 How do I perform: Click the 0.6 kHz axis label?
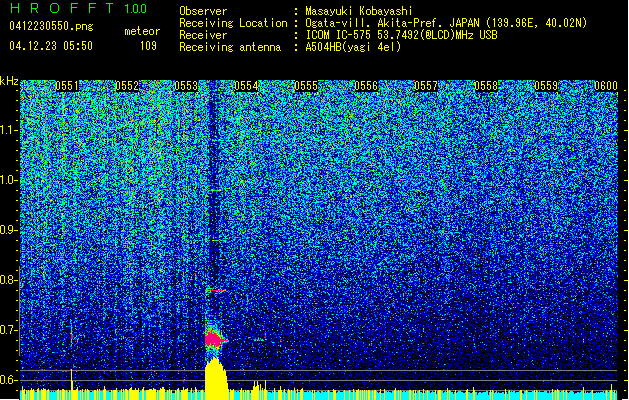(x=8, y=380)
